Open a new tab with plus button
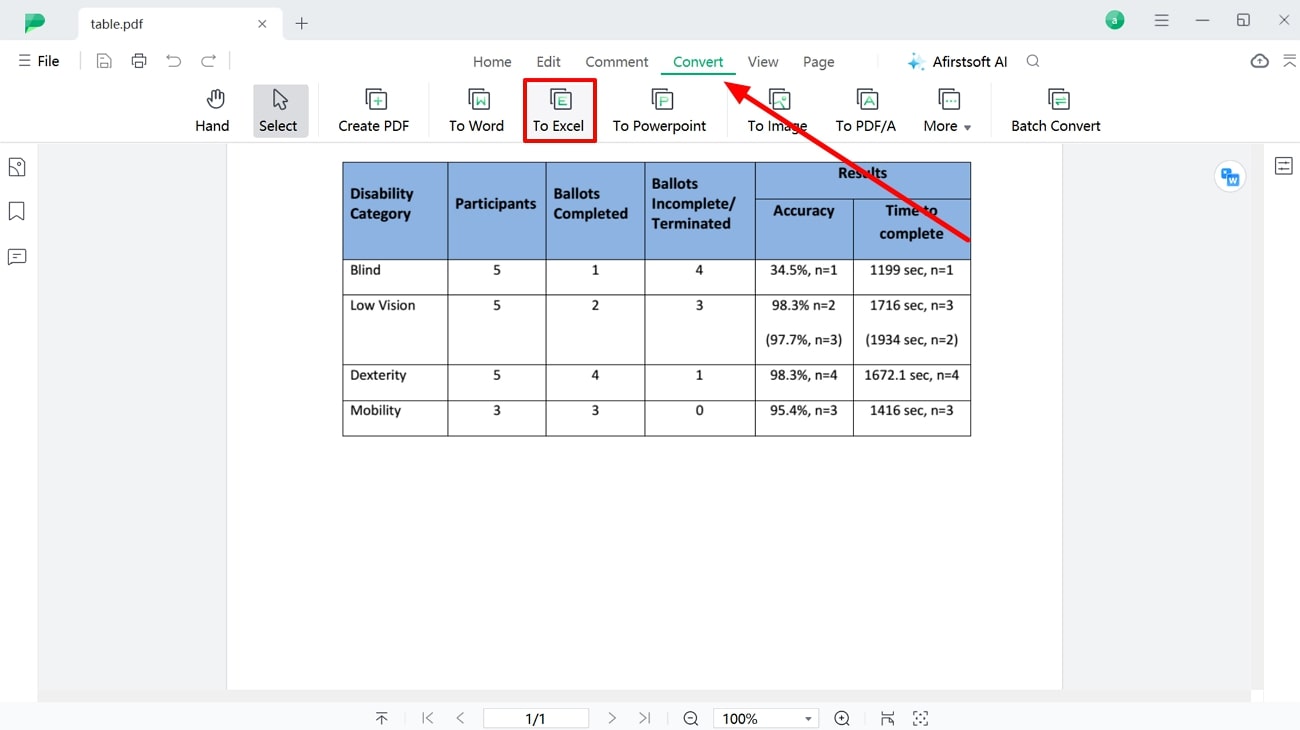This screenshot has width=1300, height=730. pyautogui.click(x=301, y=23)
